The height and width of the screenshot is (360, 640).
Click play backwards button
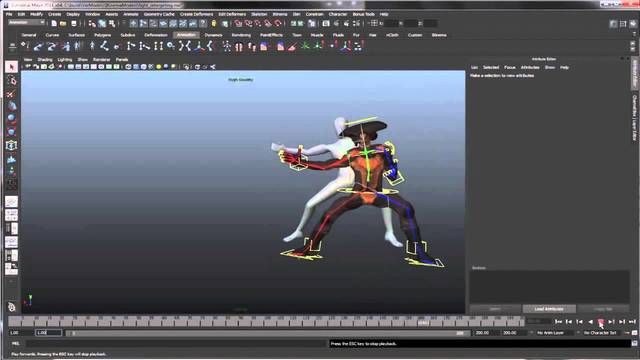(x=590, y=322)
